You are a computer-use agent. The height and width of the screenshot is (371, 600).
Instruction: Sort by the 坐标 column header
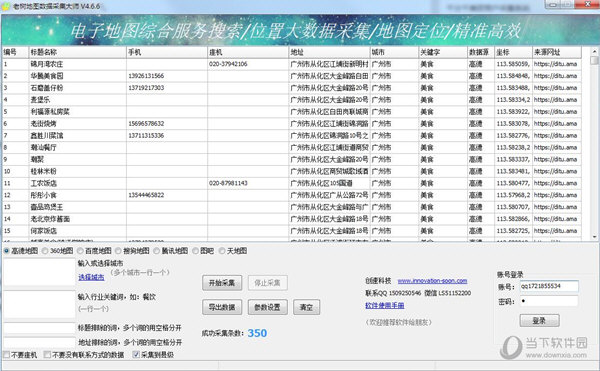tap(513, 52)
